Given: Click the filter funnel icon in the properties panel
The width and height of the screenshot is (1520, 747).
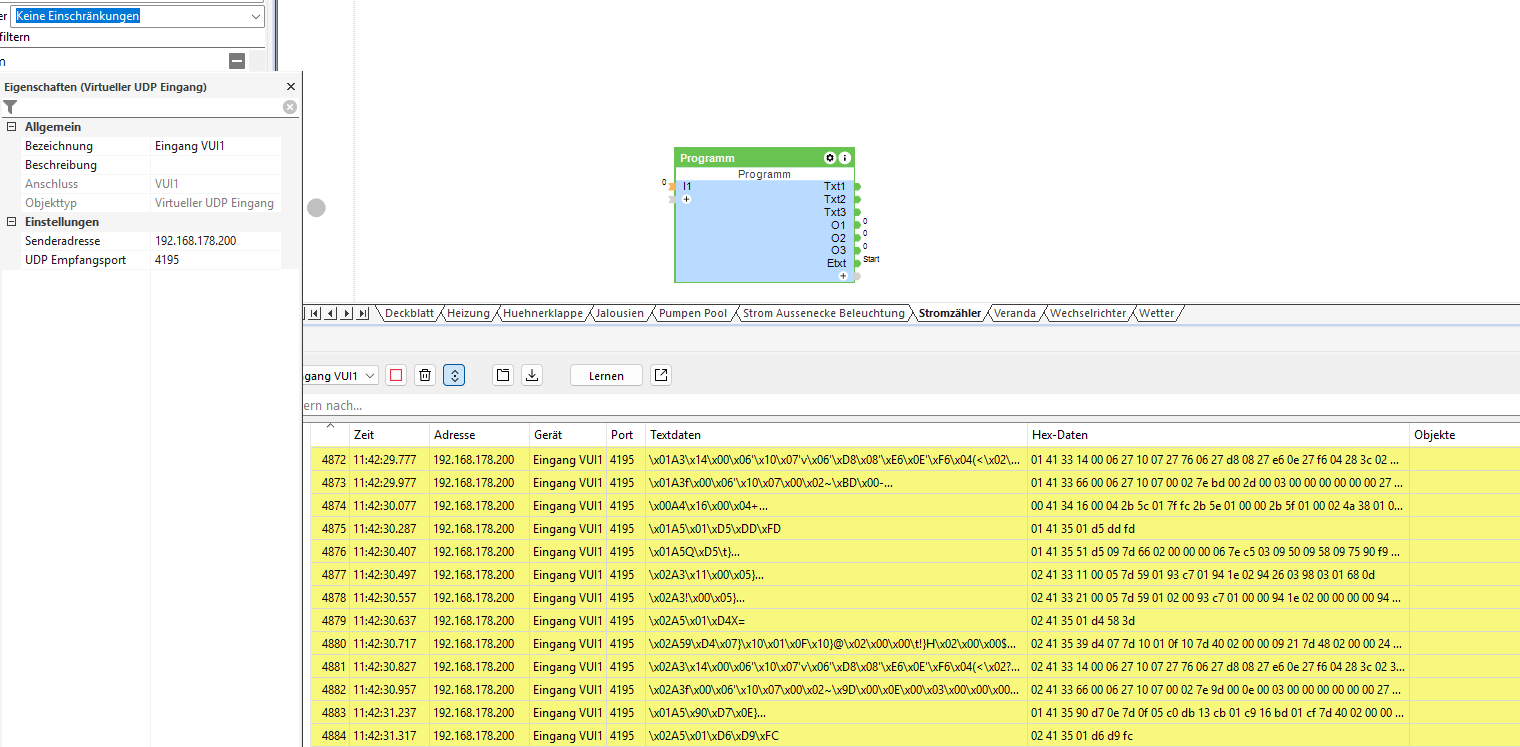Looking at the screenshot, I should [x=10, y=107].
